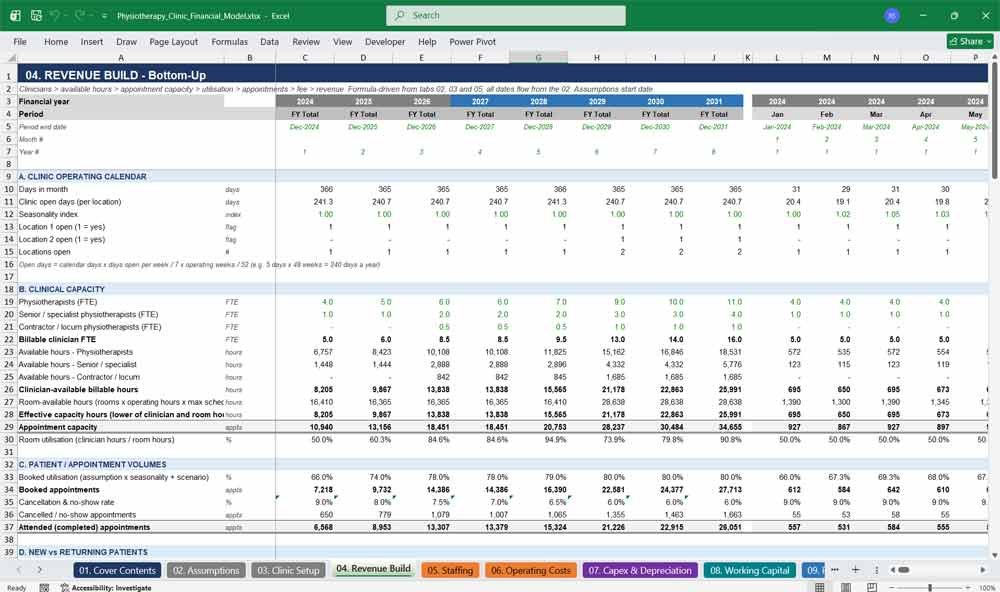Viewport: 1000px width, 592px height.
Task: Open the Help ribbon tab
Action: tap(427, 41)
